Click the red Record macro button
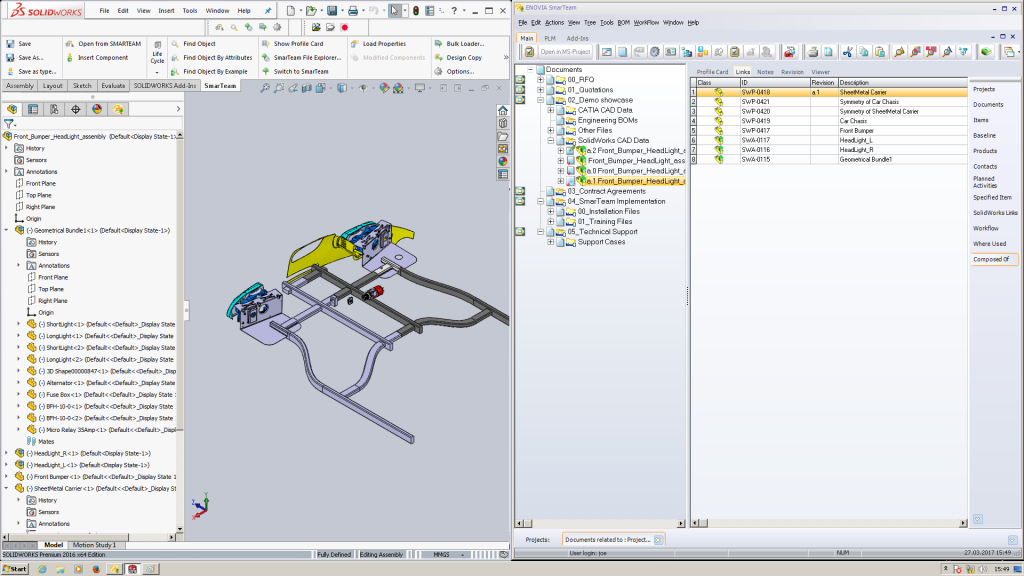Screen dimensions: 1024x576 pyautogui.click(x=345, y=27)
